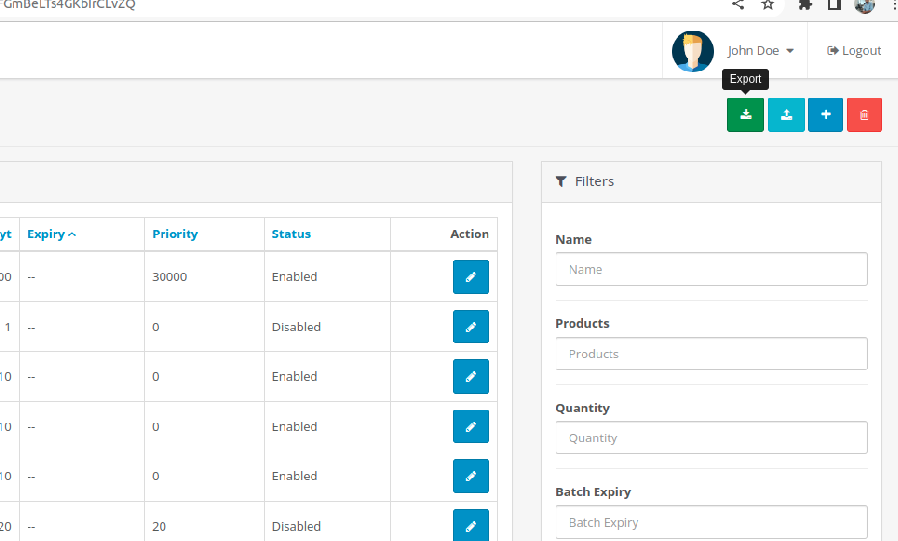Click the browser share icon

coord(738,5)
